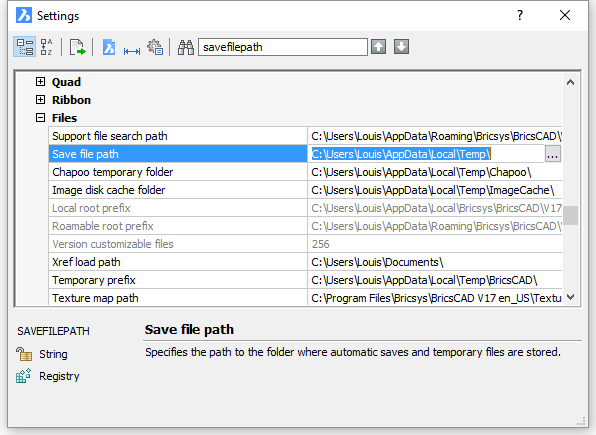The height and width of the screenshot is (435, 596).
Task: Jump to Drawing settings BricsCAD icon
Action: click(x=109, y=47)
